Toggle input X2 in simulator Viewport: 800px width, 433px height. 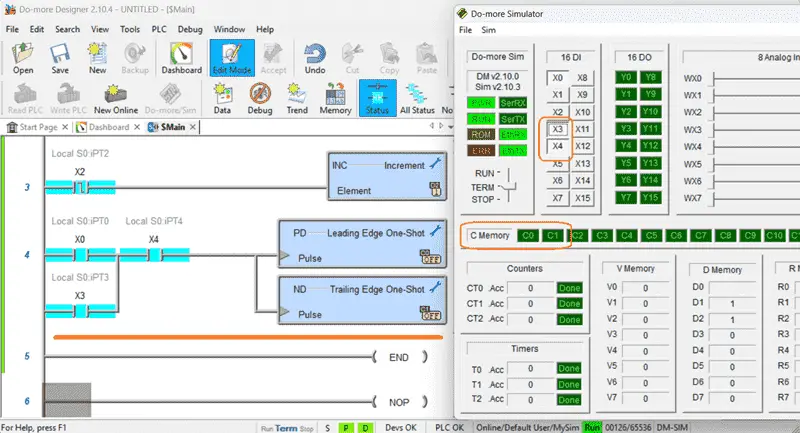point(557,112)
